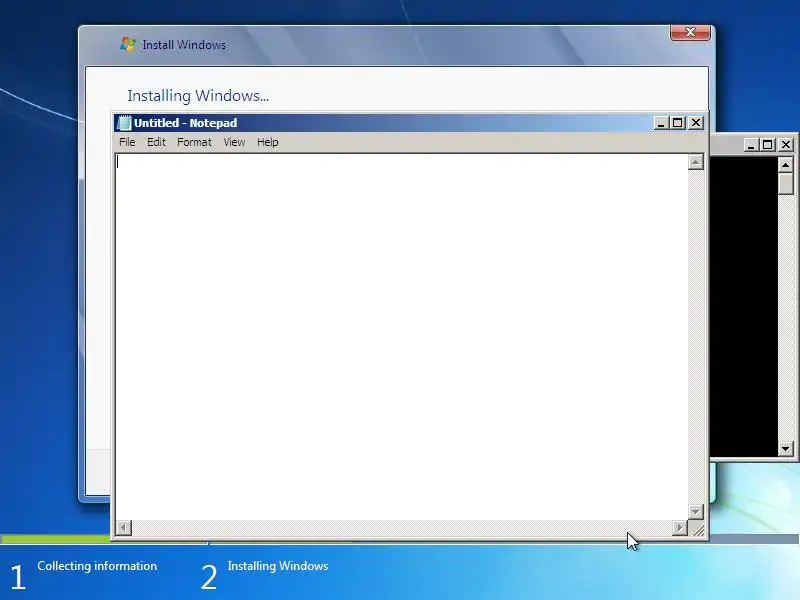This screenshot has height=600, width=800.
Task: Click Notepad vertical scrollbar down arrow
Action: [695, 511]
